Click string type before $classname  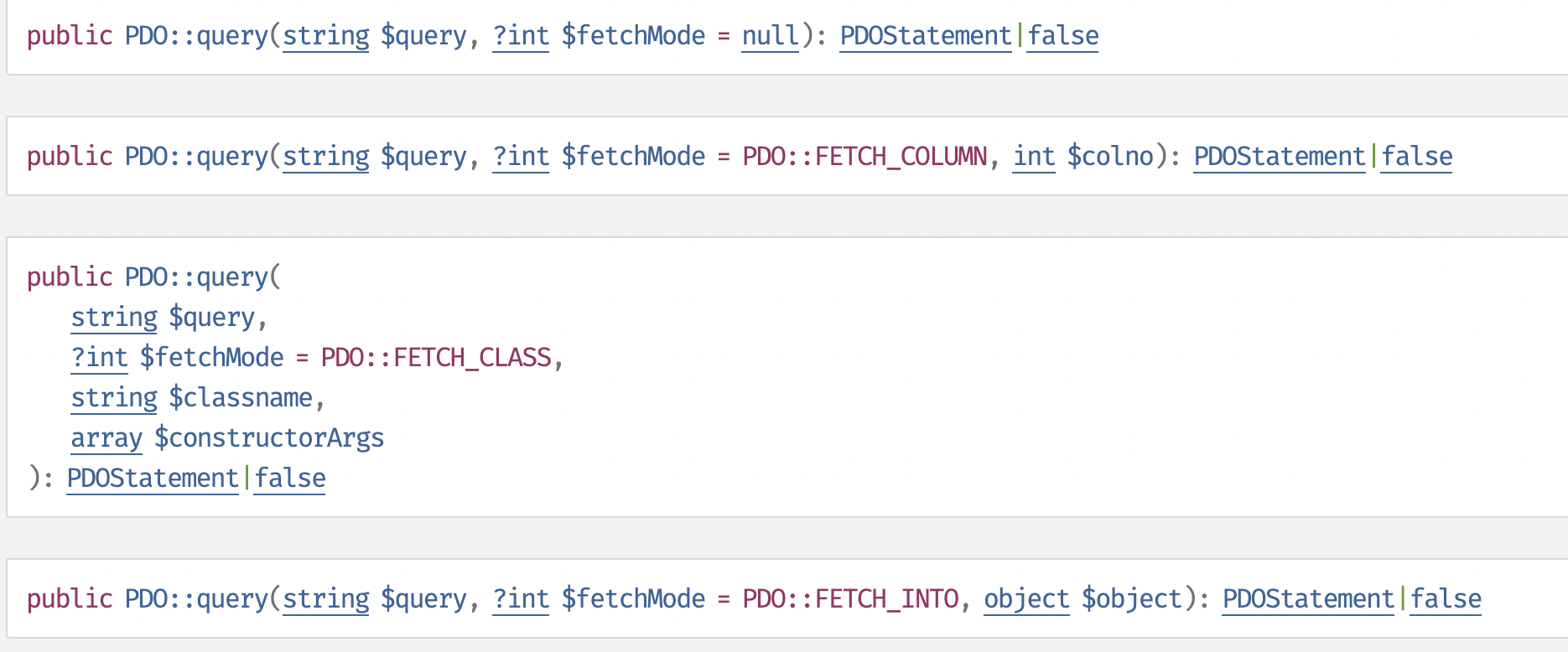pos(114,398)
